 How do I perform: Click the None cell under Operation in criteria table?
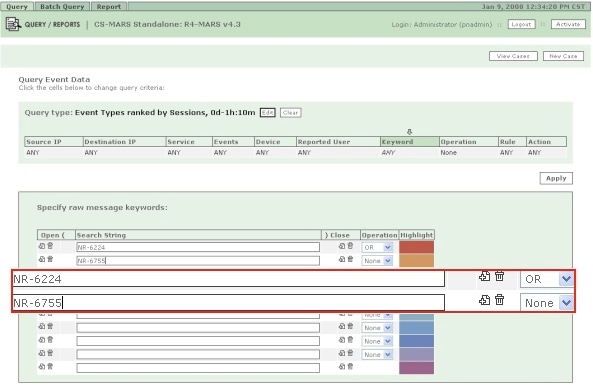point(449,152)
